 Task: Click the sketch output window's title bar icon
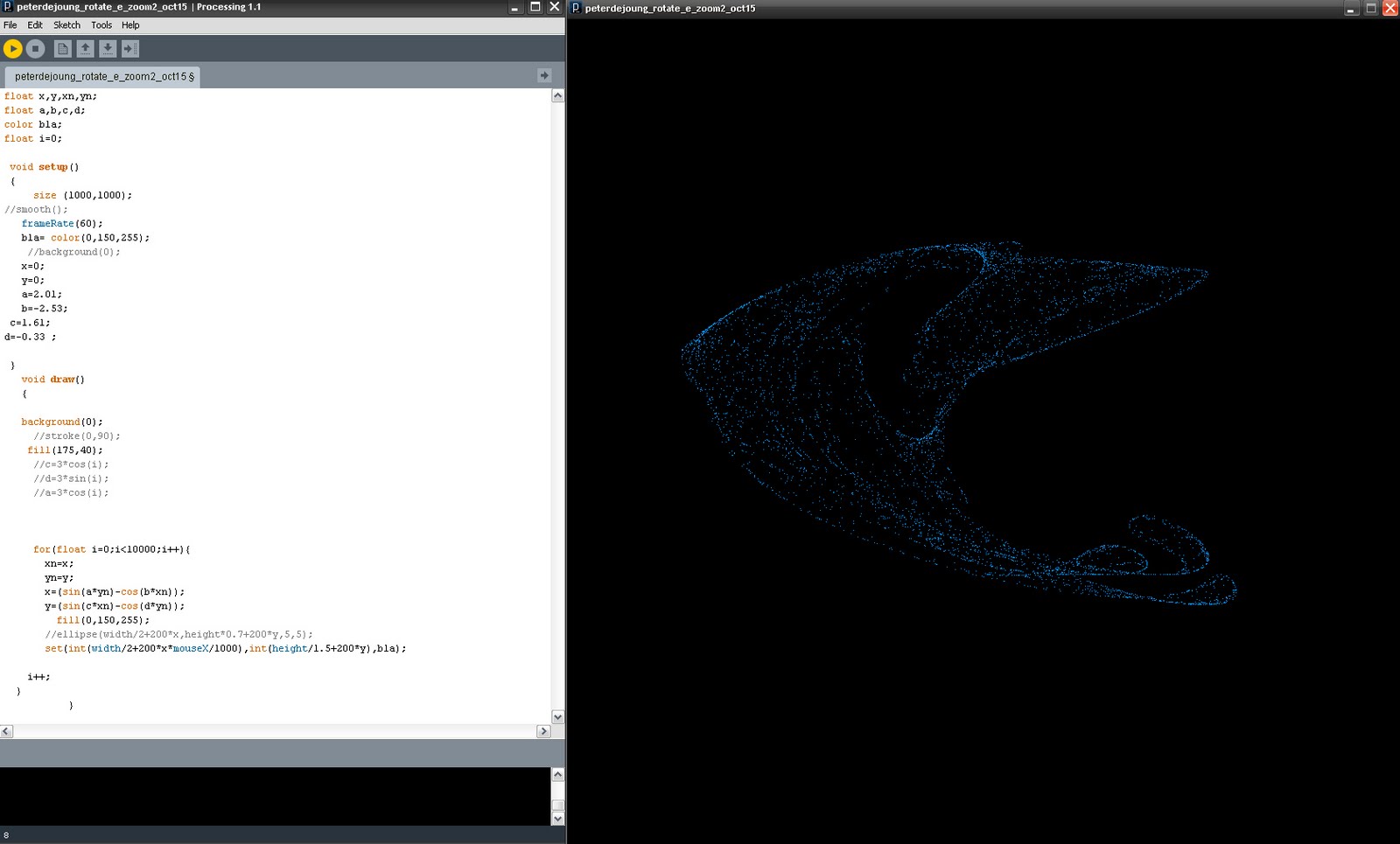575,9
